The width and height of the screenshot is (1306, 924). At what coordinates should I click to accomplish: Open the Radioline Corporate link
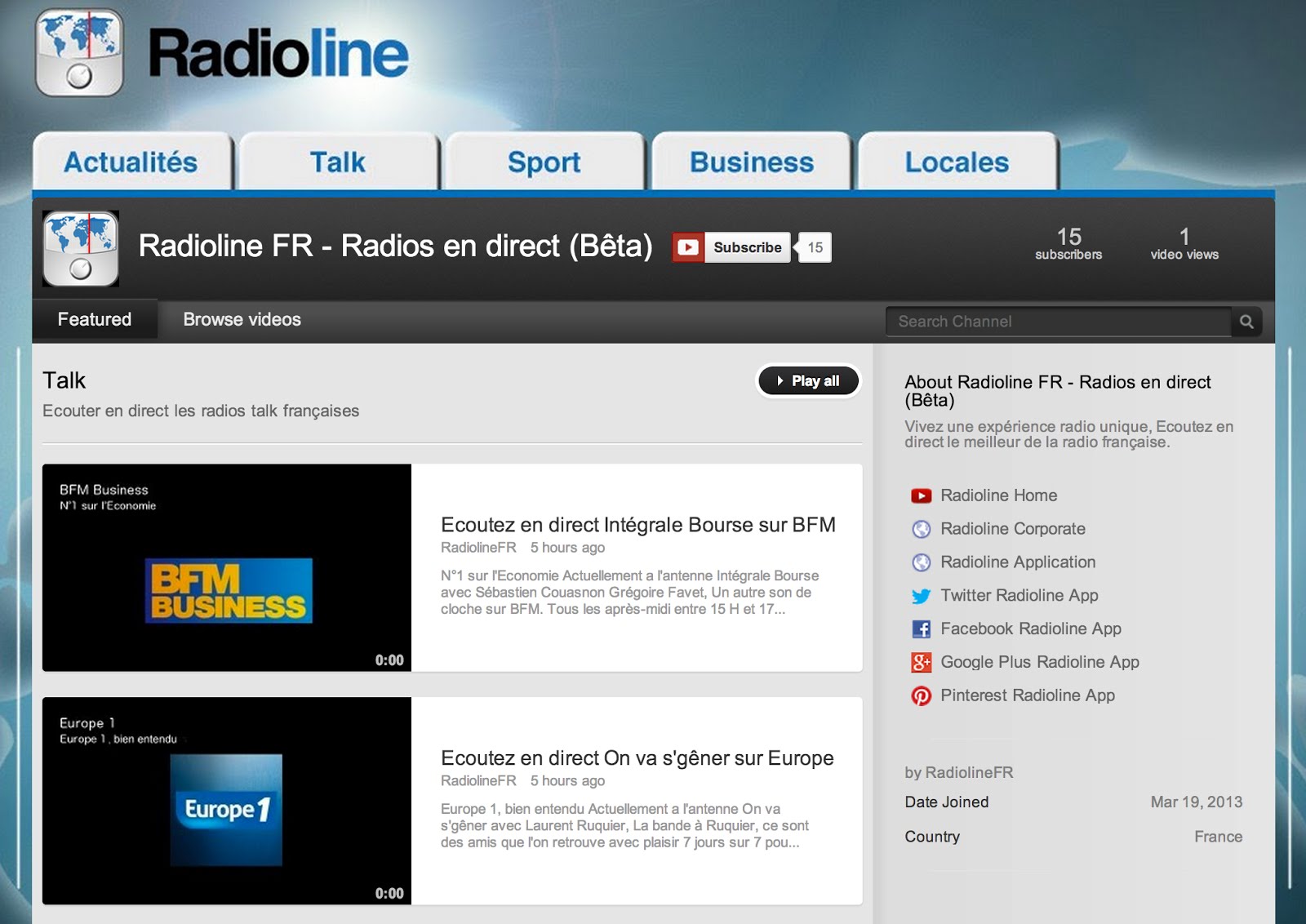1013,529
